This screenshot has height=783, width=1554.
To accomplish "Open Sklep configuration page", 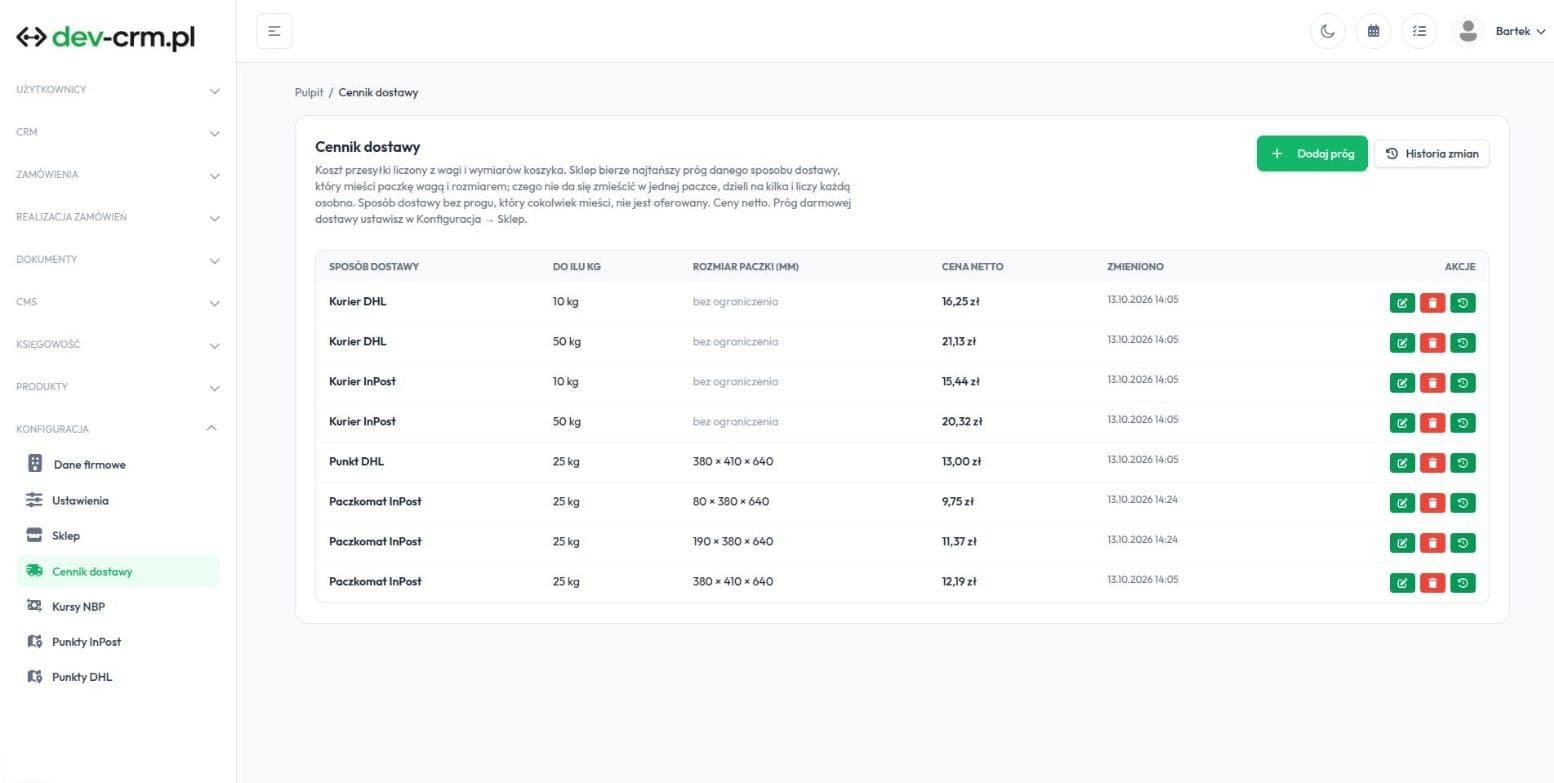I will [x=118, y=536].
